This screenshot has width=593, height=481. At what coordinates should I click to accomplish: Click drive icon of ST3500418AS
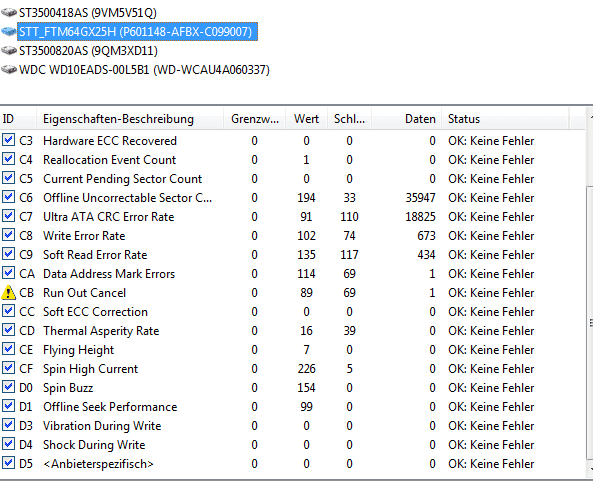click(9, 12)
